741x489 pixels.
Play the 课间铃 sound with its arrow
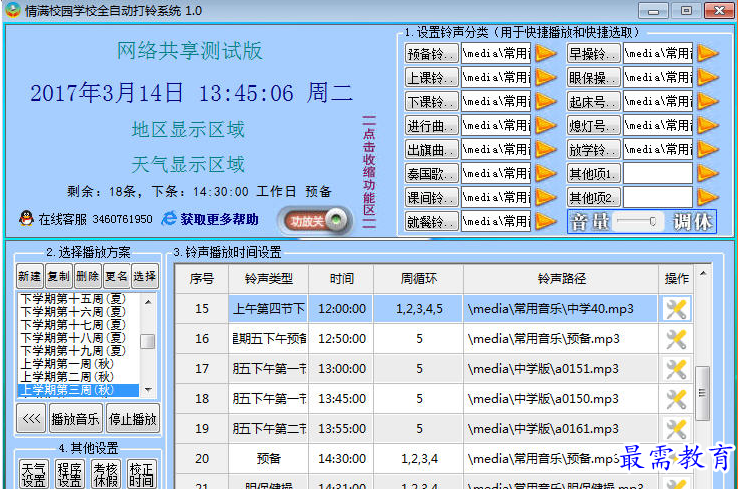point(545,197)
